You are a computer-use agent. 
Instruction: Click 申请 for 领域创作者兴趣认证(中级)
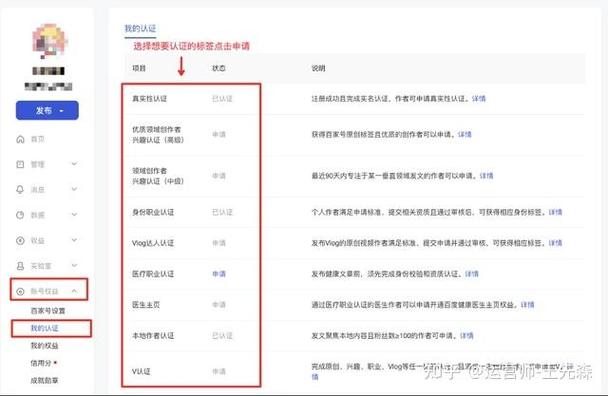[x=219, y=176]
